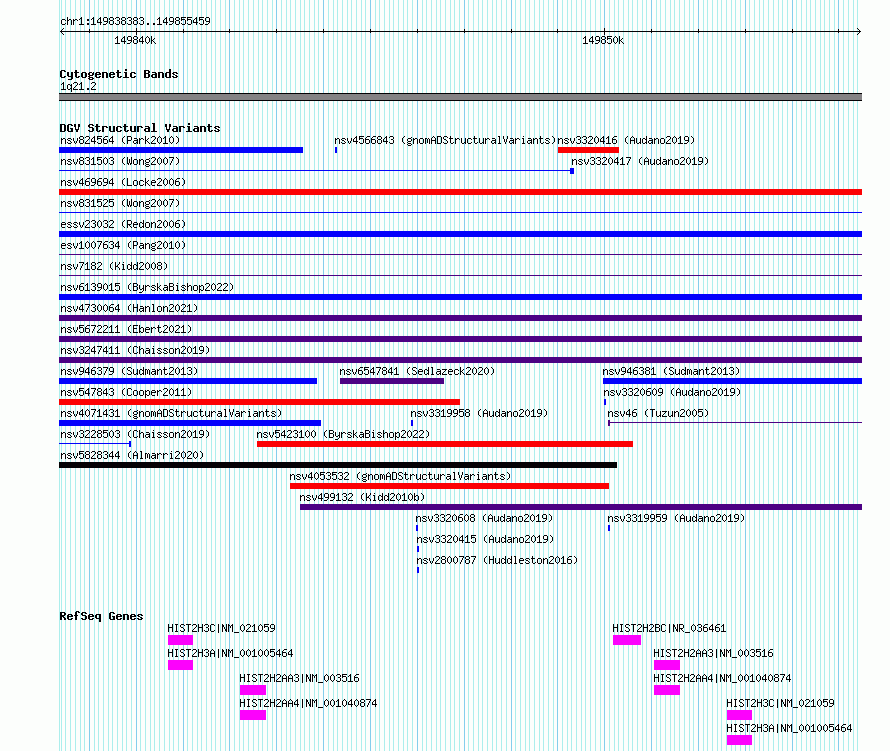Viewport: 890px width, 751px height.
Task: Open nsv547843 (Cooper2011) variant
Action: point(126,392)
